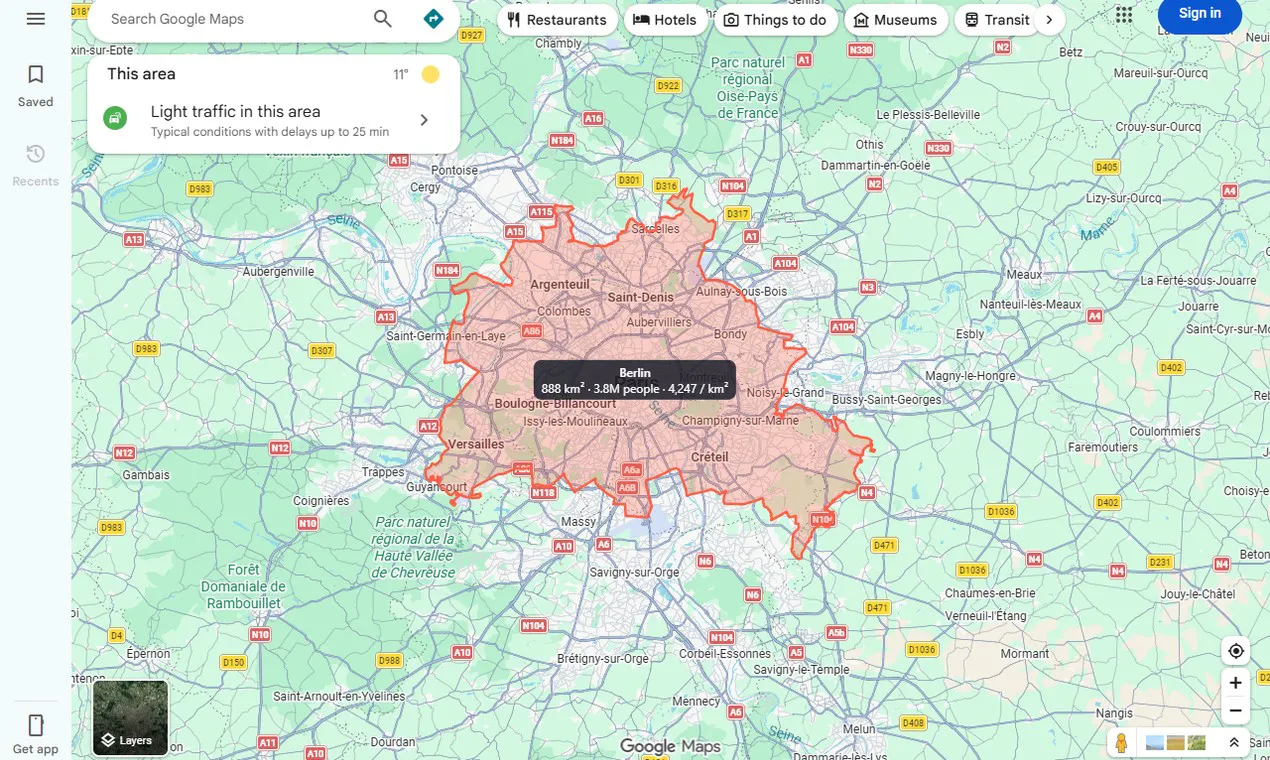
Task: Click the Bussy-Saint-Georges map label
Action: (x=887, y=399)
